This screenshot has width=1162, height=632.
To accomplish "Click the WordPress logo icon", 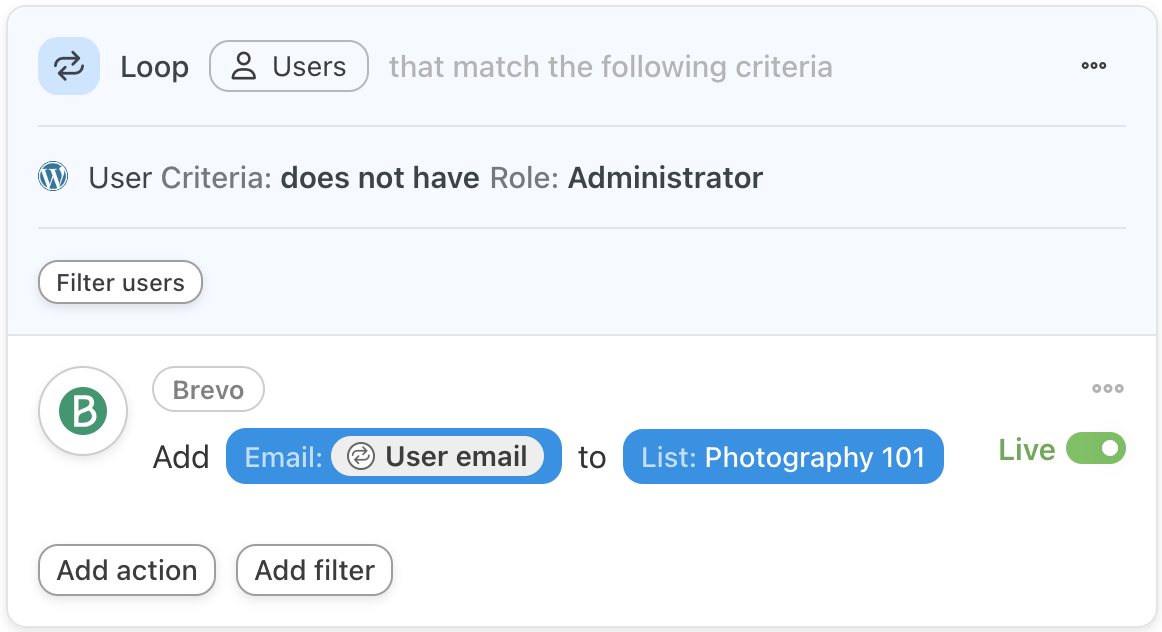I will tap(53, 177).
